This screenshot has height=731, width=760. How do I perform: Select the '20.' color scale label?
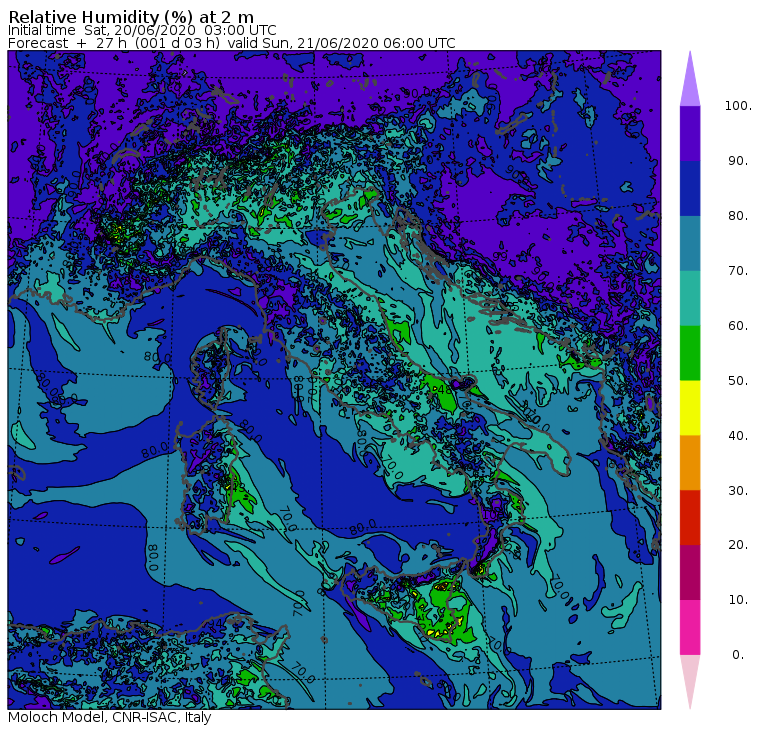(x=738, y=545)
